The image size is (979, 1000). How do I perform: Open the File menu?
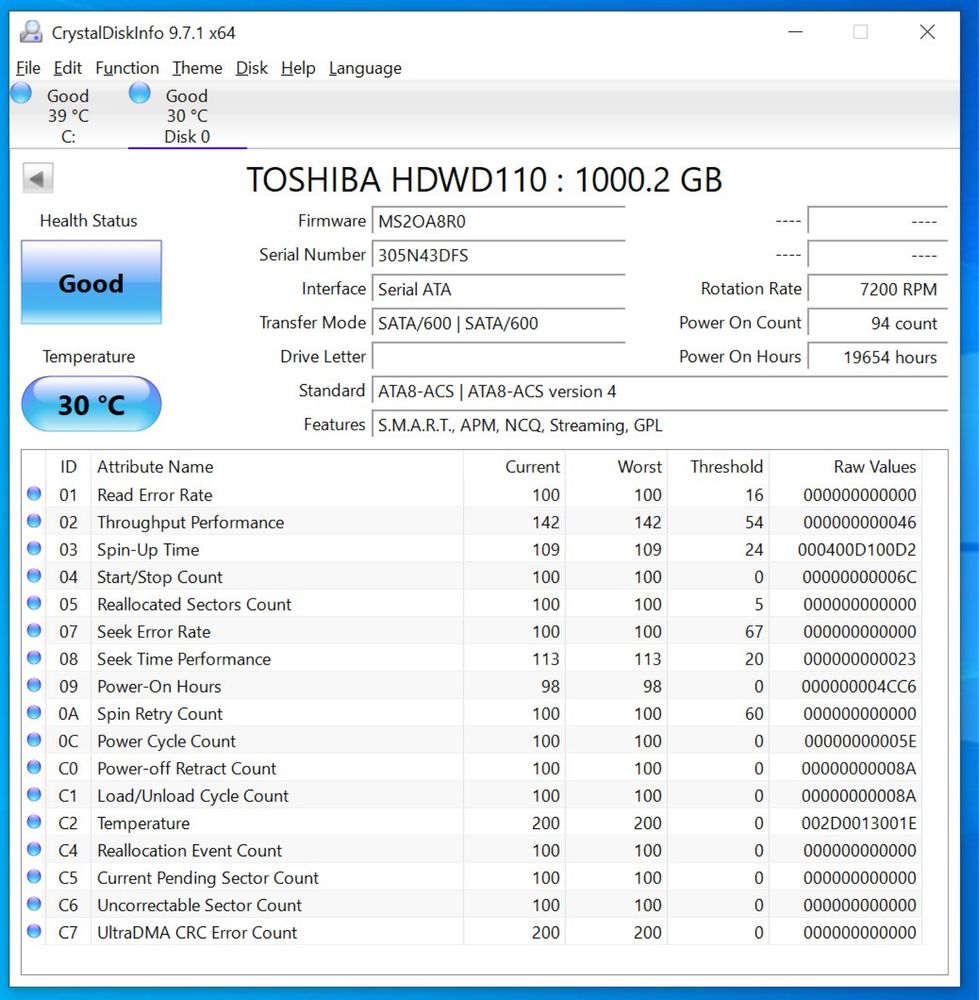(28, 68)
